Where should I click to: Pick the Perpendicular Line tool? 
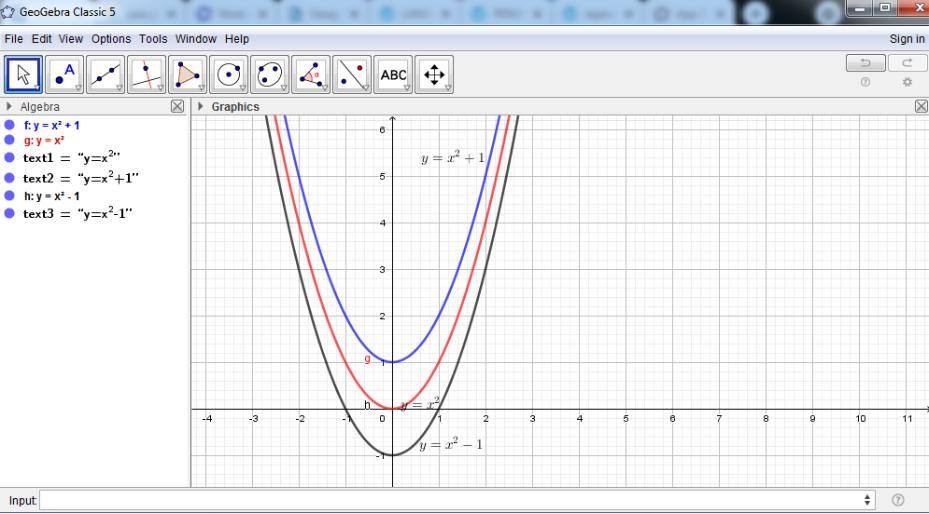point(145,74)
